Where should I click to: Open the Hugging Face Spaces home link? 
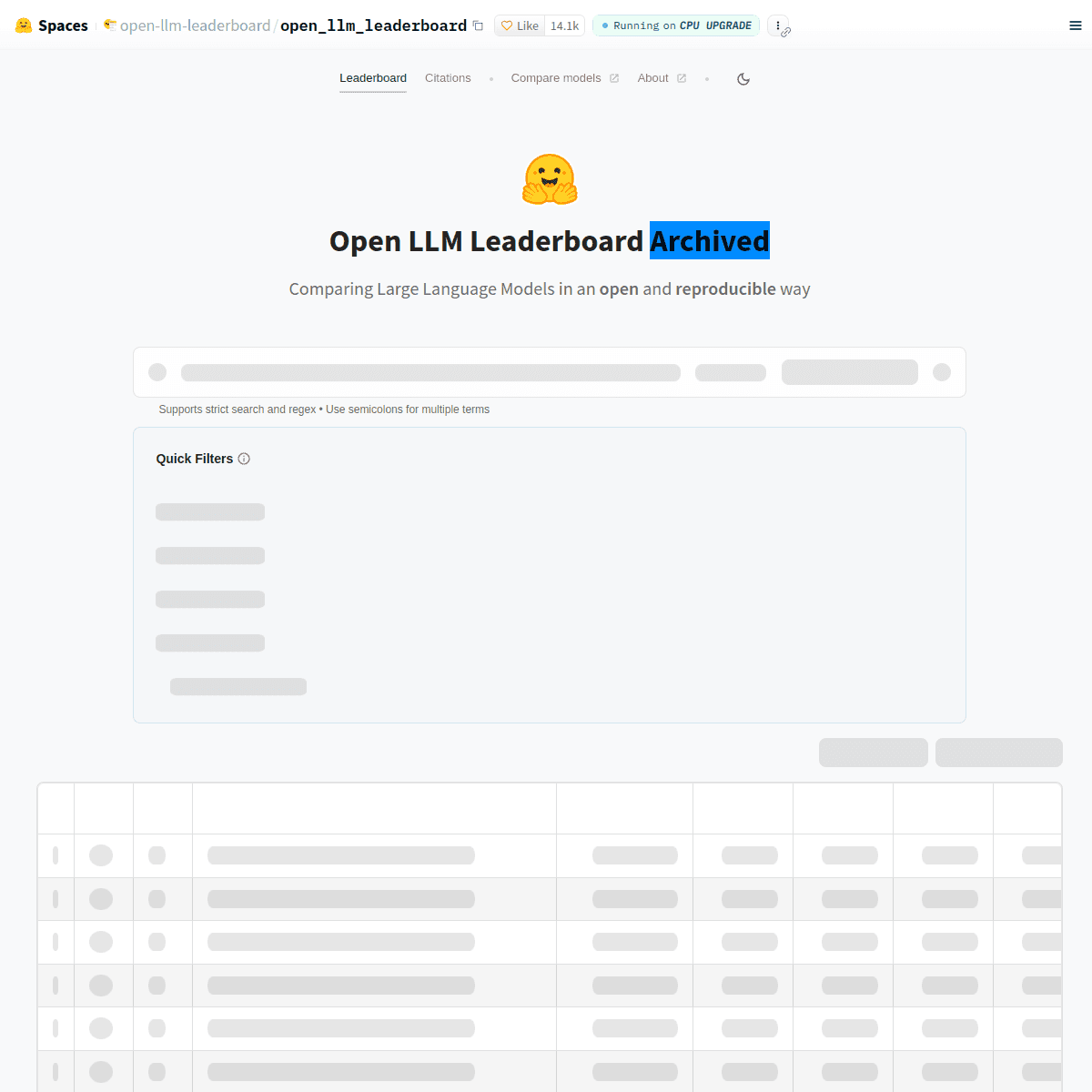[52, 25]
